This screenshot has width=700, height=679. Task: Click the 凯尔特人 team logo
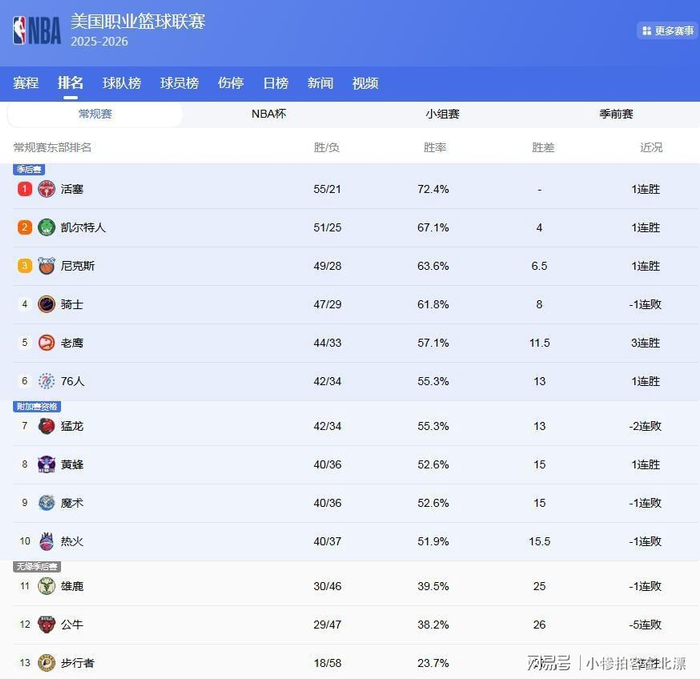(46, 227)
